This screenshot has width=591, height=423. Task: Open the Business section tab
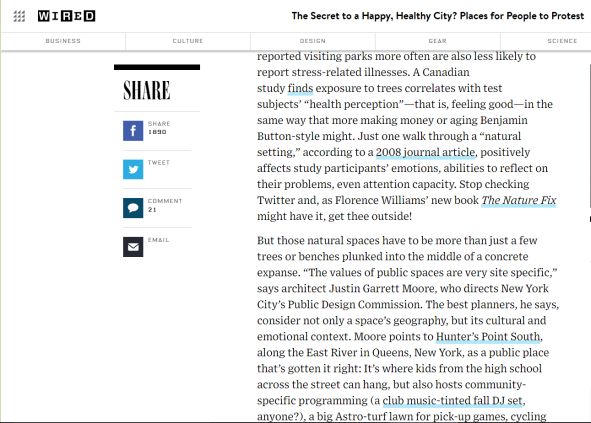point(63,41)
